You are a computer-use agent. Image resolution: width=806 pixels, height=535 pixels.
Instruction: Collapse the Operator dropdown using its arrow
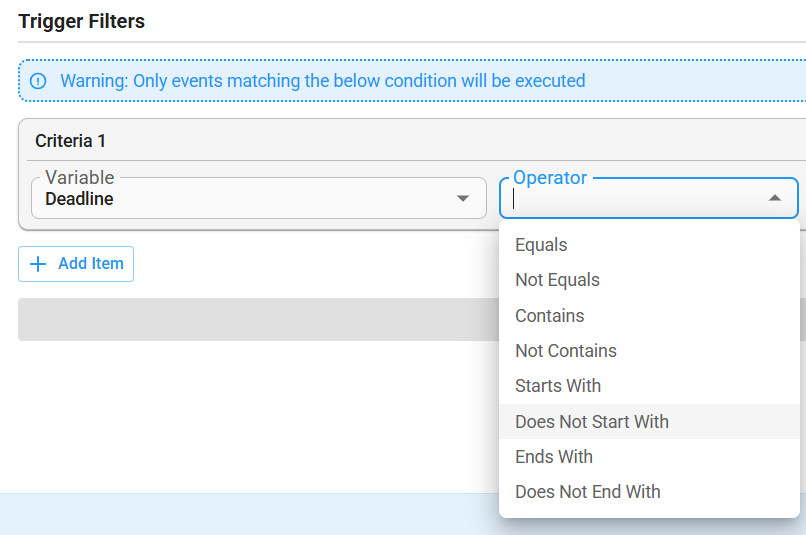click(775, 198)
